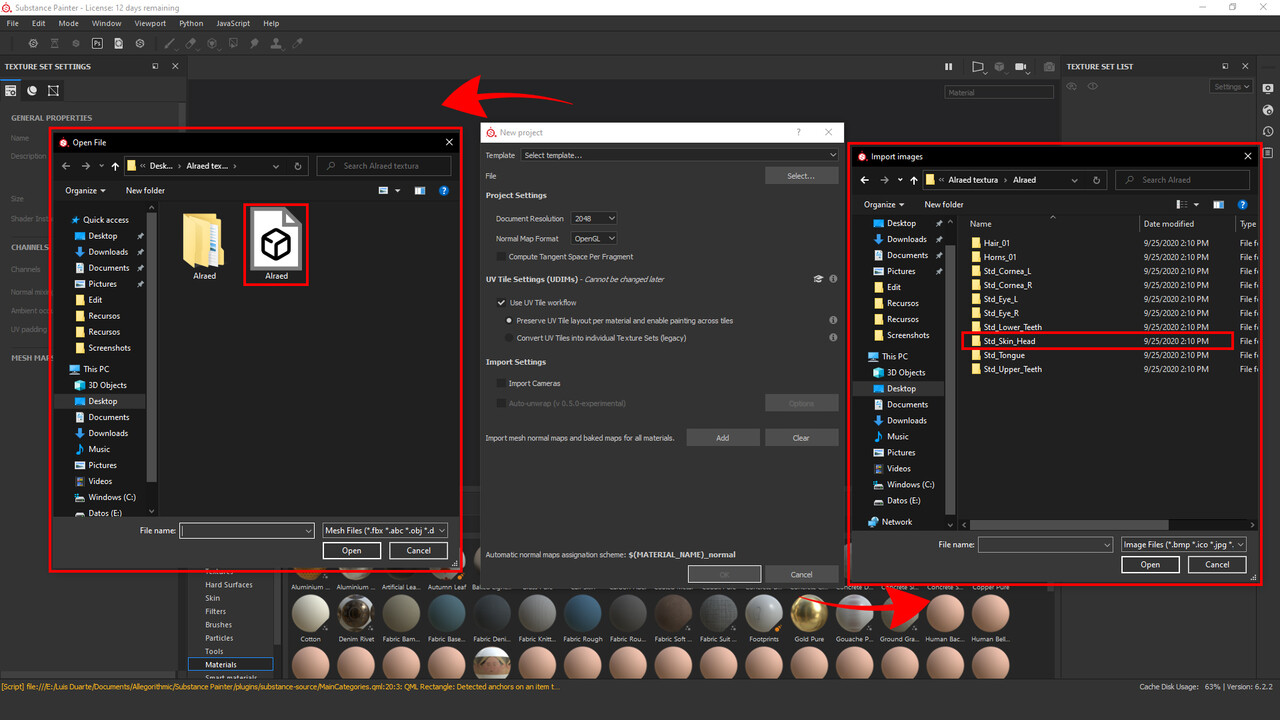
Task: Open the Mode menu
Action: click(68, 23)
